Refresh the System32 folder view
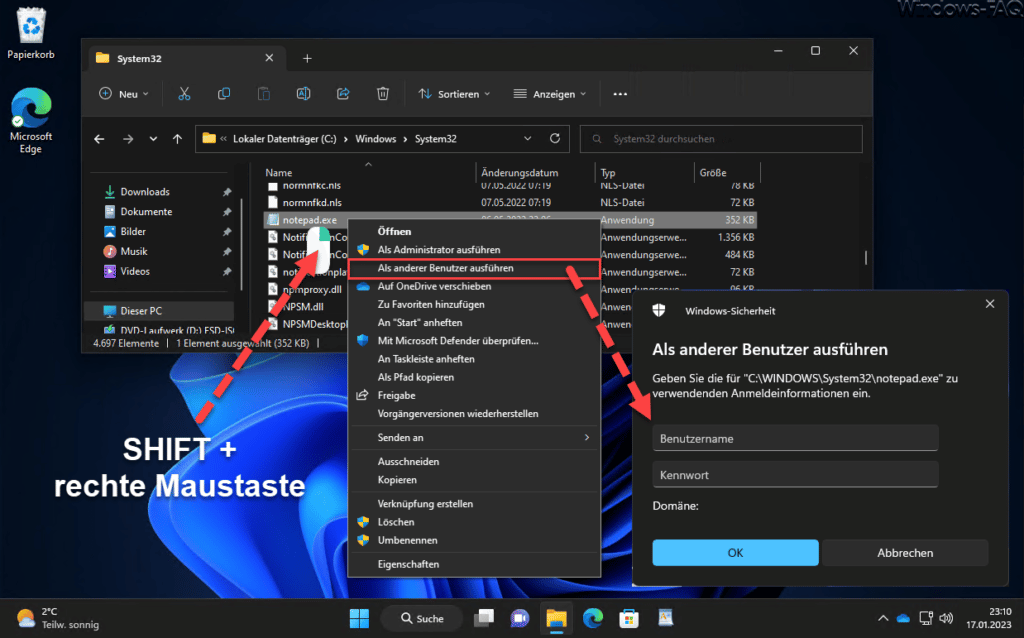 (x=555, y=138)
